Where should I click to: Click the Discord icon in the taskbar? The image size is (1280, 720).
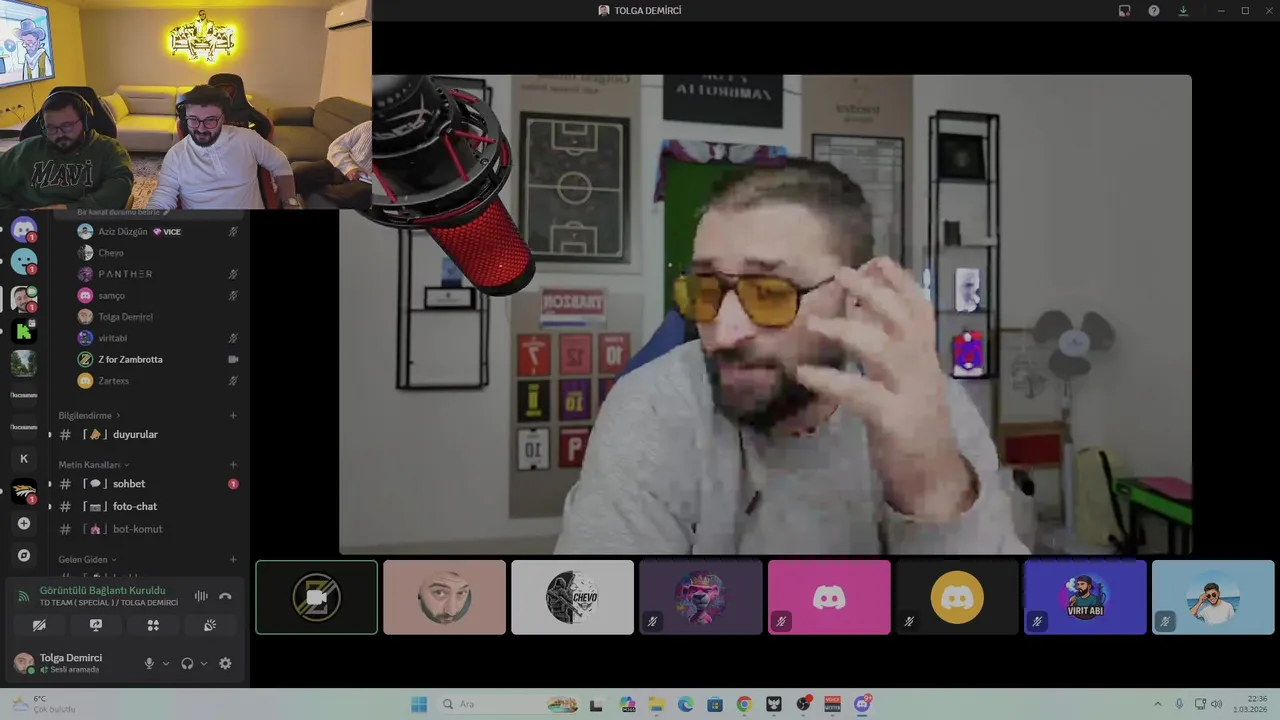tap(862, 704)
